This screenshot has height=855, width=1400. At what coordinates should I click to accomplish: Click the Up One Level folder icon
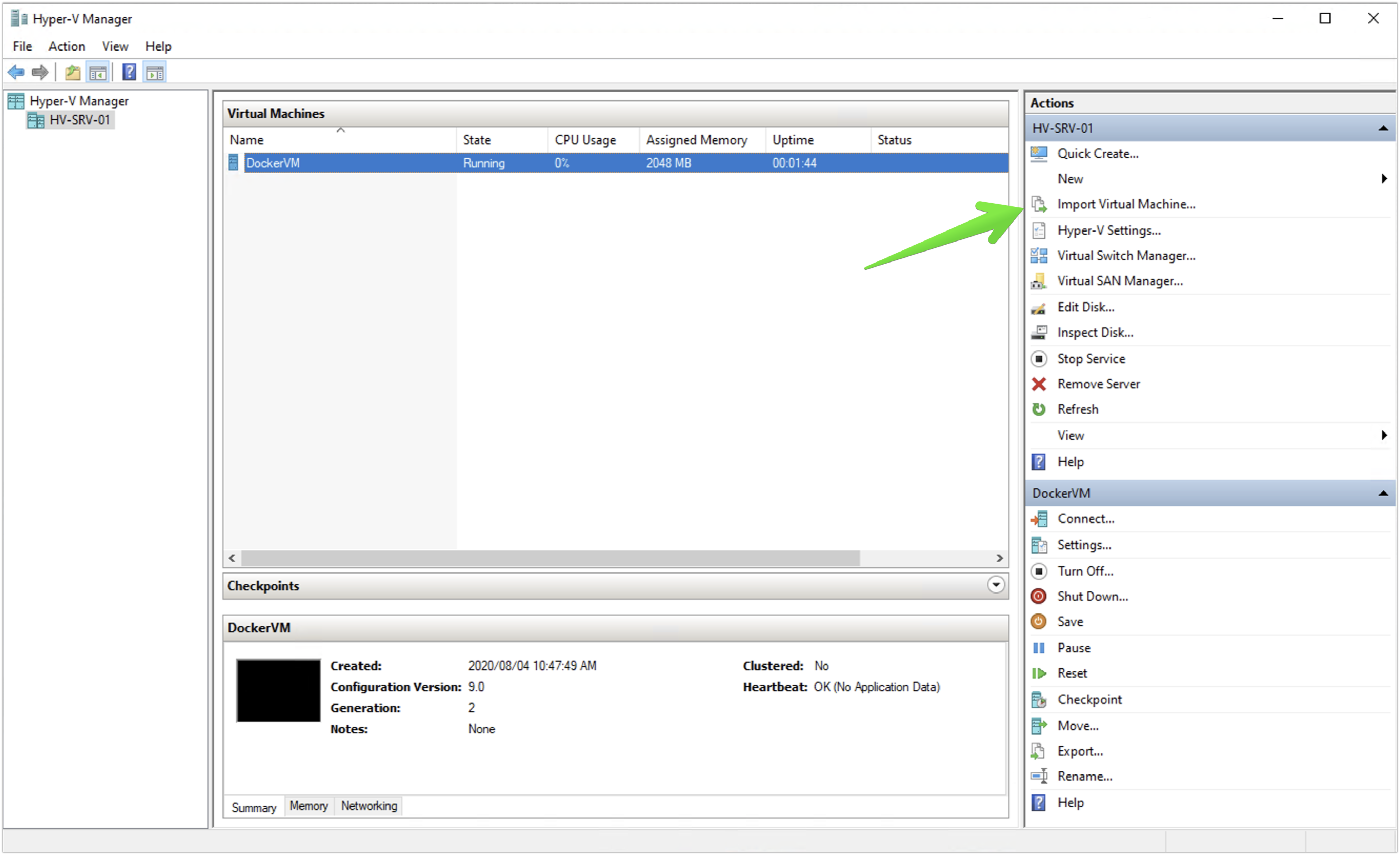pyautogui.click(x=73, y=72)
